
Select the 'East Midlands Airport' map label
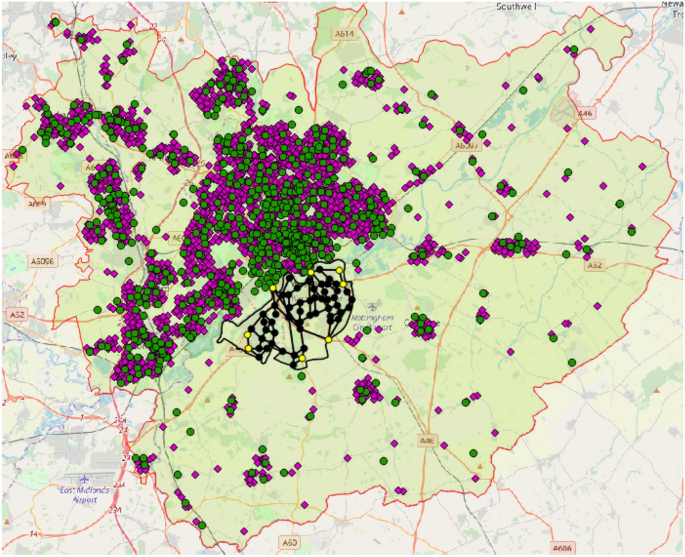[84, 495]
